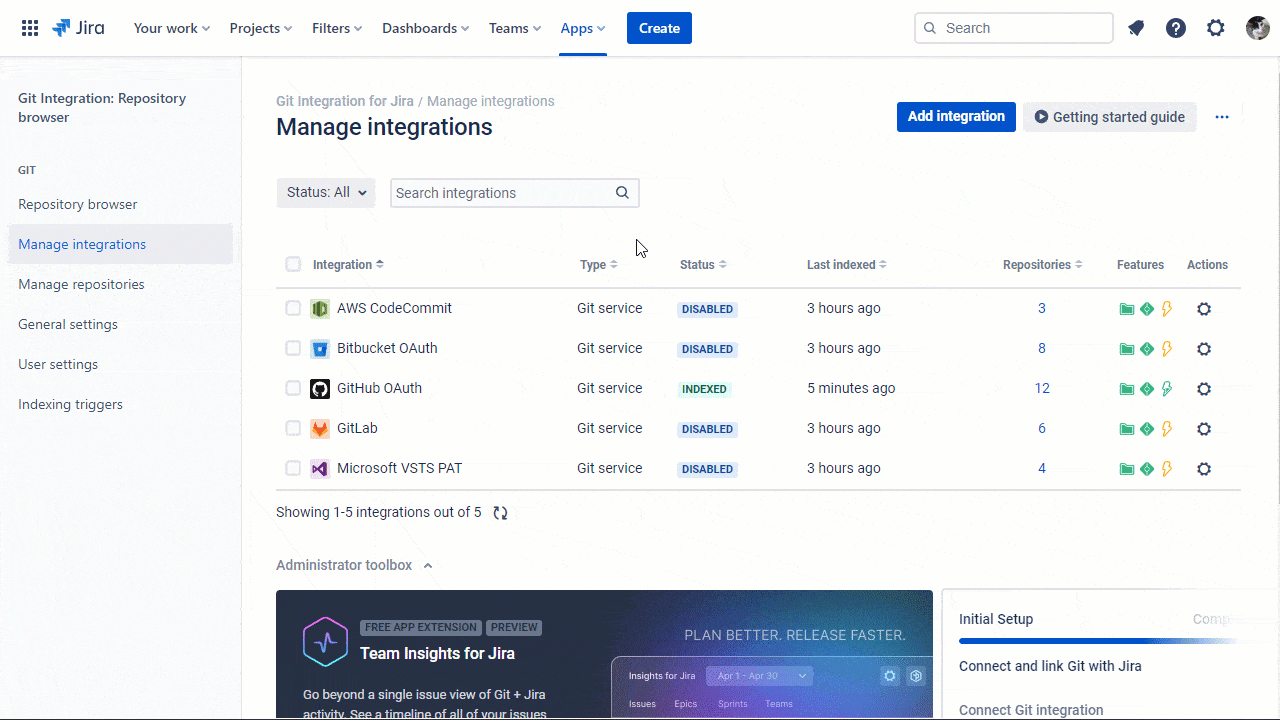
Task: Click the Jira logo
Action: (x=78, y=28)
